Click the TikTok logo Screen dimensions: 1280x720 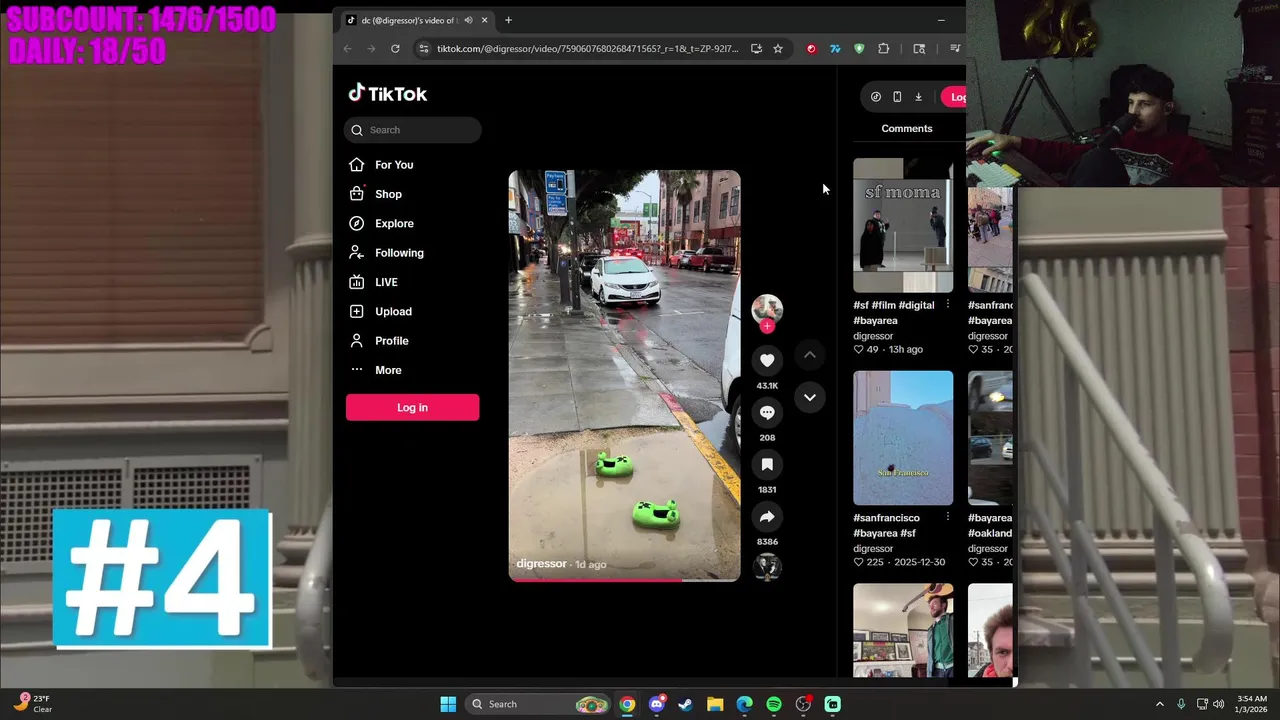click(387, 93)
